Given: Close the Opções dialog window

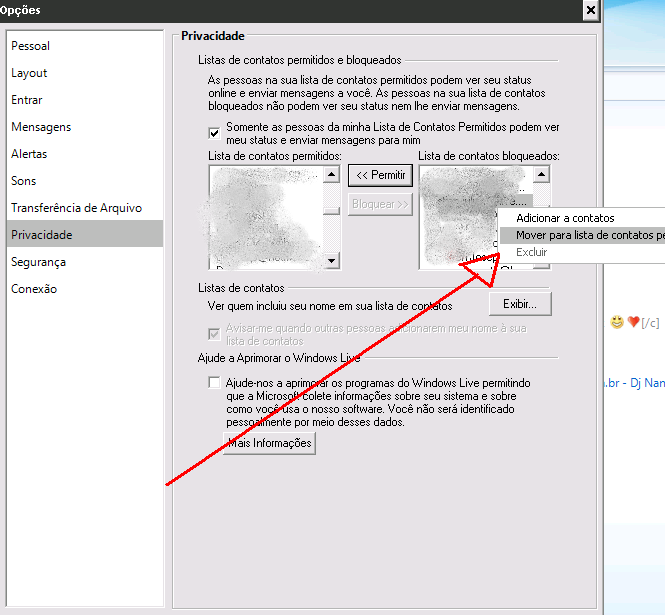Looking at the screenshot, I should tap(590, 9).
